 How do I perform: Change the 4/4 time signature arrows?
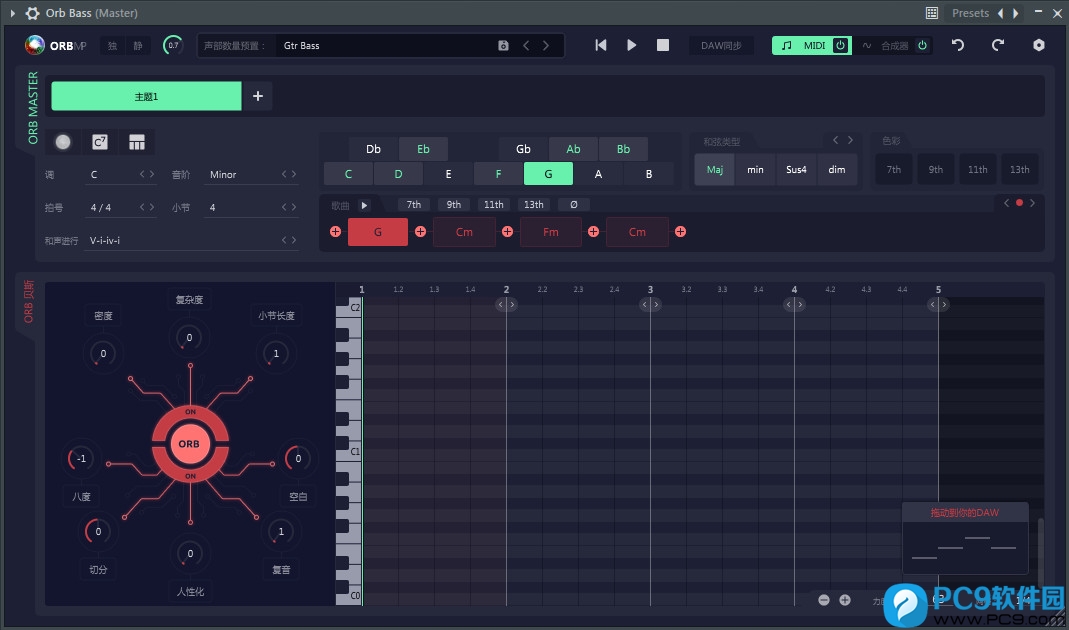click(x=147, y=207)
